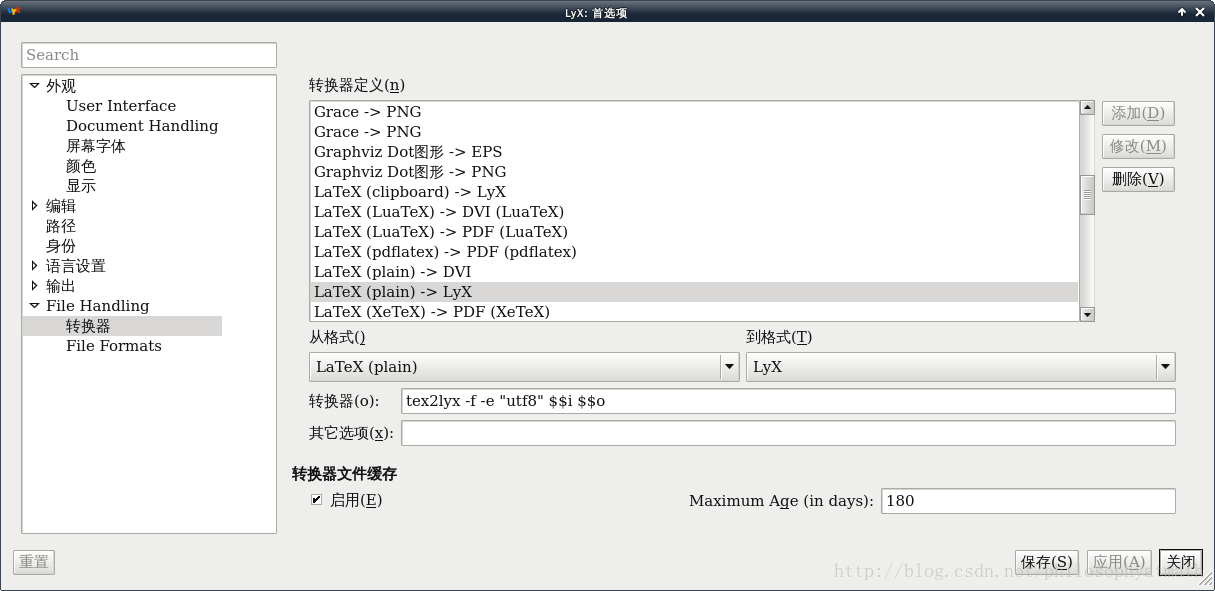Select LaTeX (LuaTeX) -> DVI (LuaTeX) converter
This screenshot has width=1215, height=591.
pyautogui.click(x=694, y=212)
